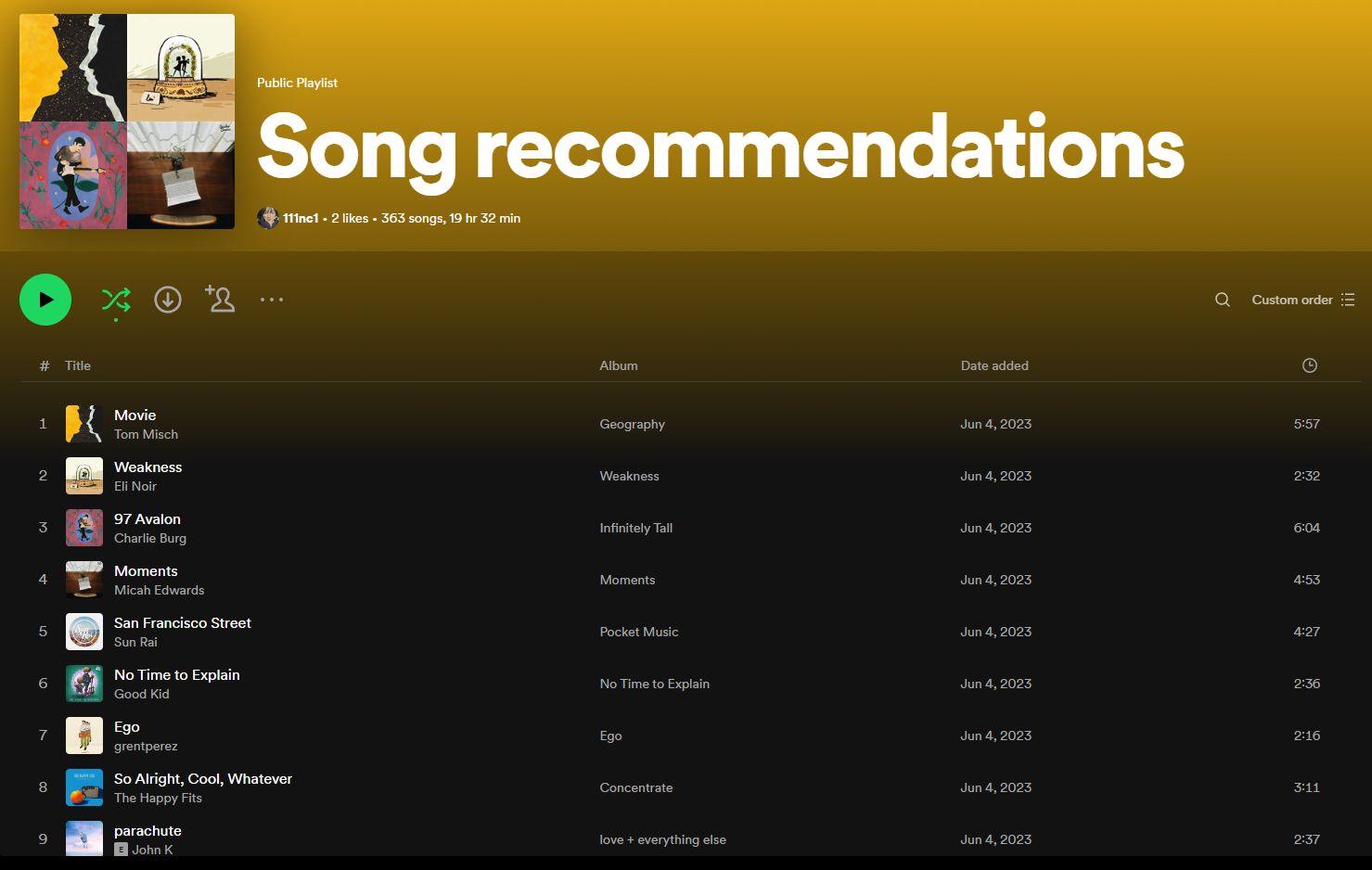Screen dimensions: 1372x870
Task: Sort tracks by duration clock icon
Action: pyautogui.click(x=1310, y=365)
